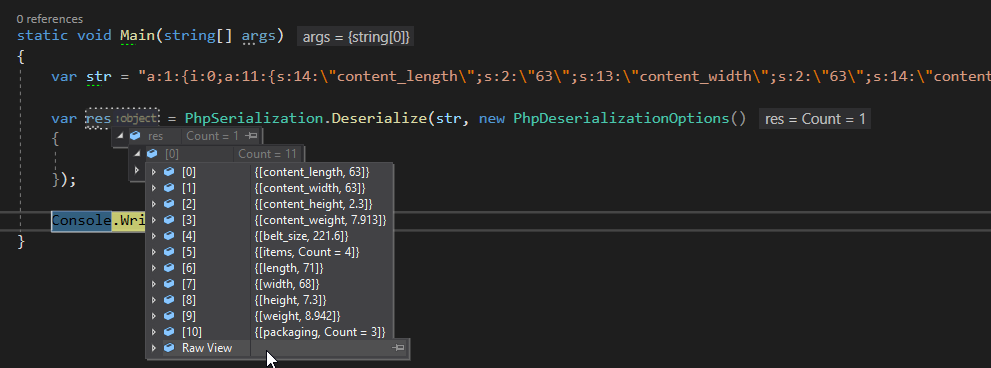Expand the content_width entry arrow
Viewport: 991px width, 368px height.
[x=154, y=188]
